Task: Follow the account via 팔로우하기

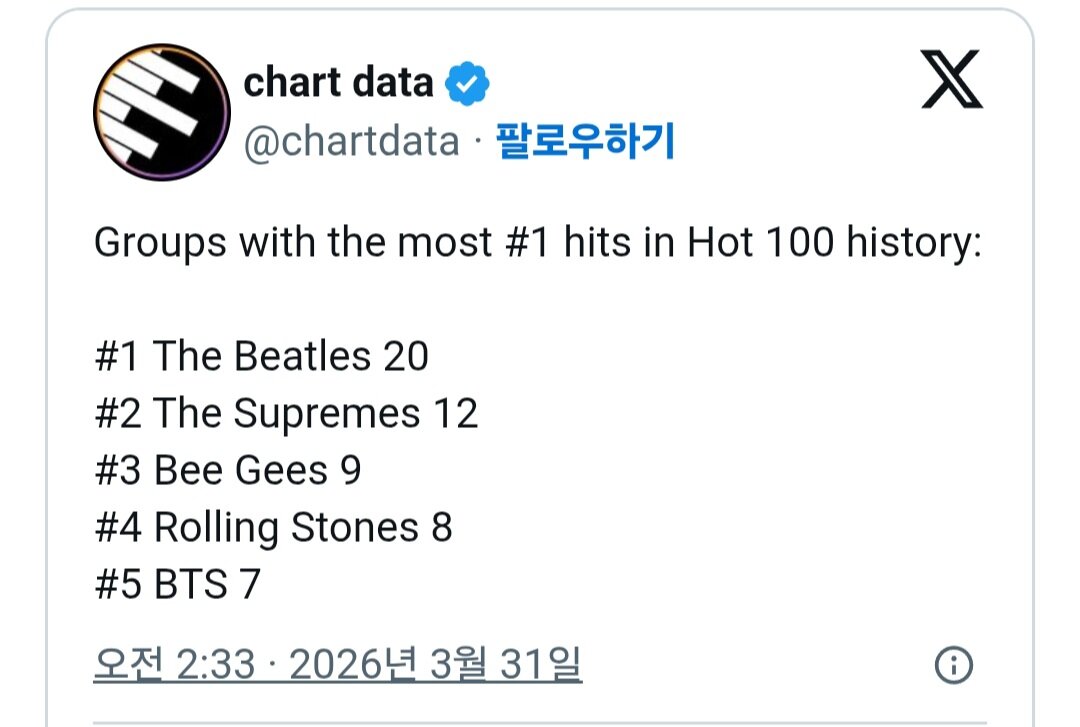Action: (586, 143)
